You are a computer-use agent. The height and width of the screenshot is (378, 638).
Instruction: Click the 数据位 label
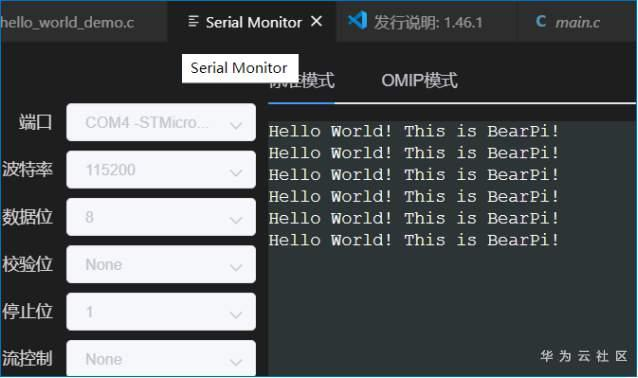(x=27, y=216)
